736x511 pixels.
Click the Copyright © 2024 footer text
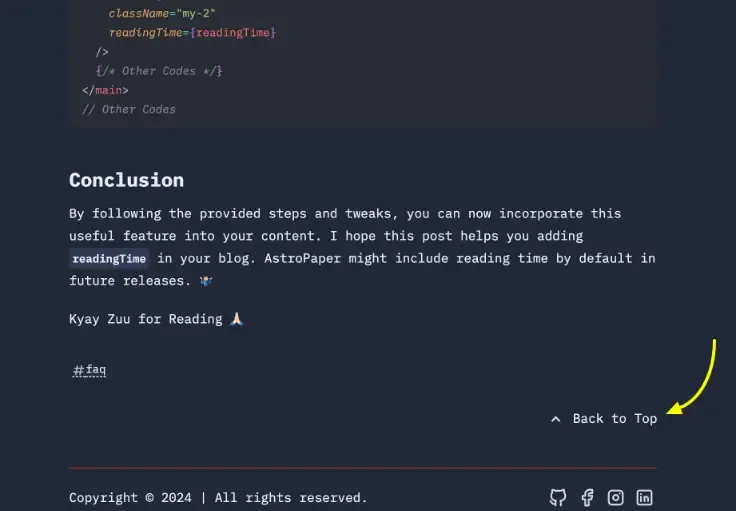click(x=130, y=497)
